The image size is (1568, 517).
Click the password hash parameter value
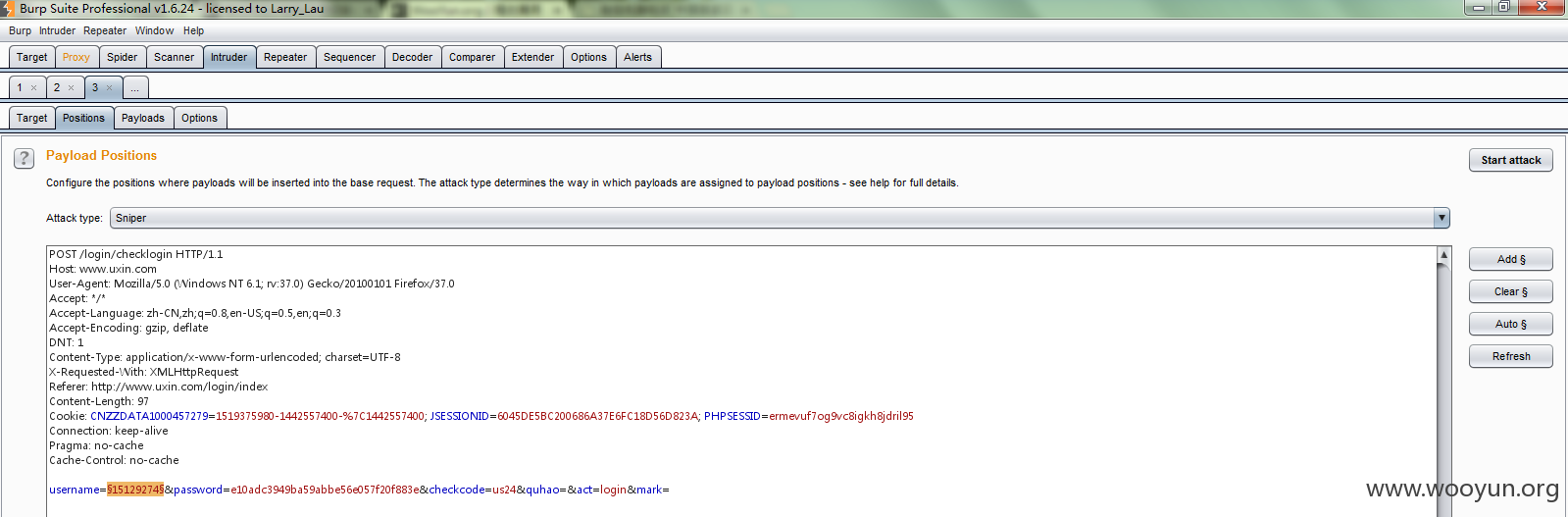click(325, 490)
